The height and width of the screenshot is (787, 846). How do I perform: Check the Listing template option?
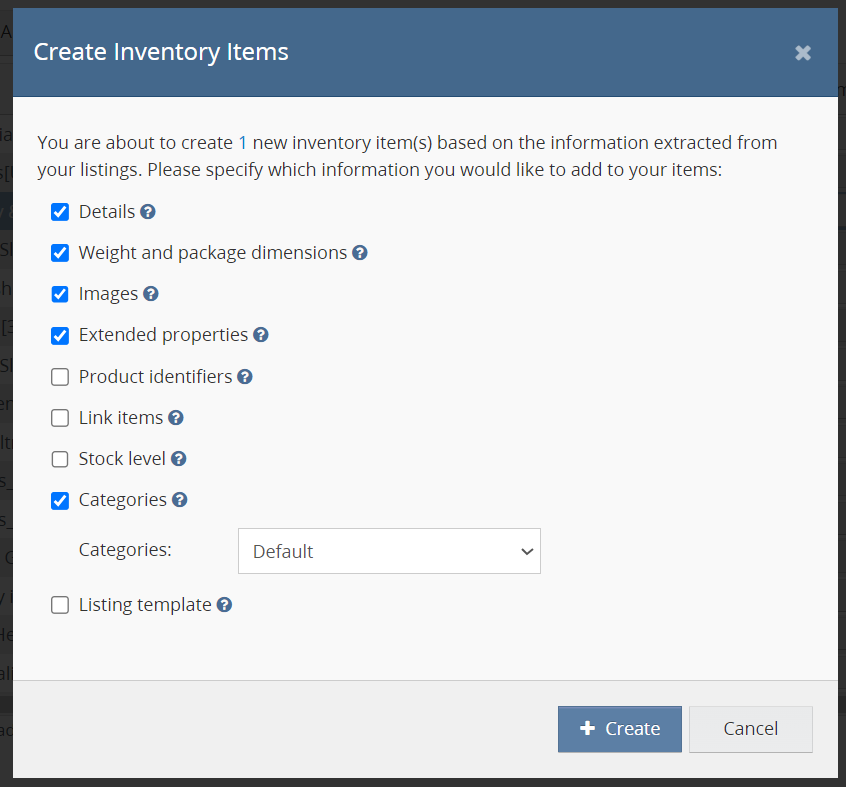[60, 605]
